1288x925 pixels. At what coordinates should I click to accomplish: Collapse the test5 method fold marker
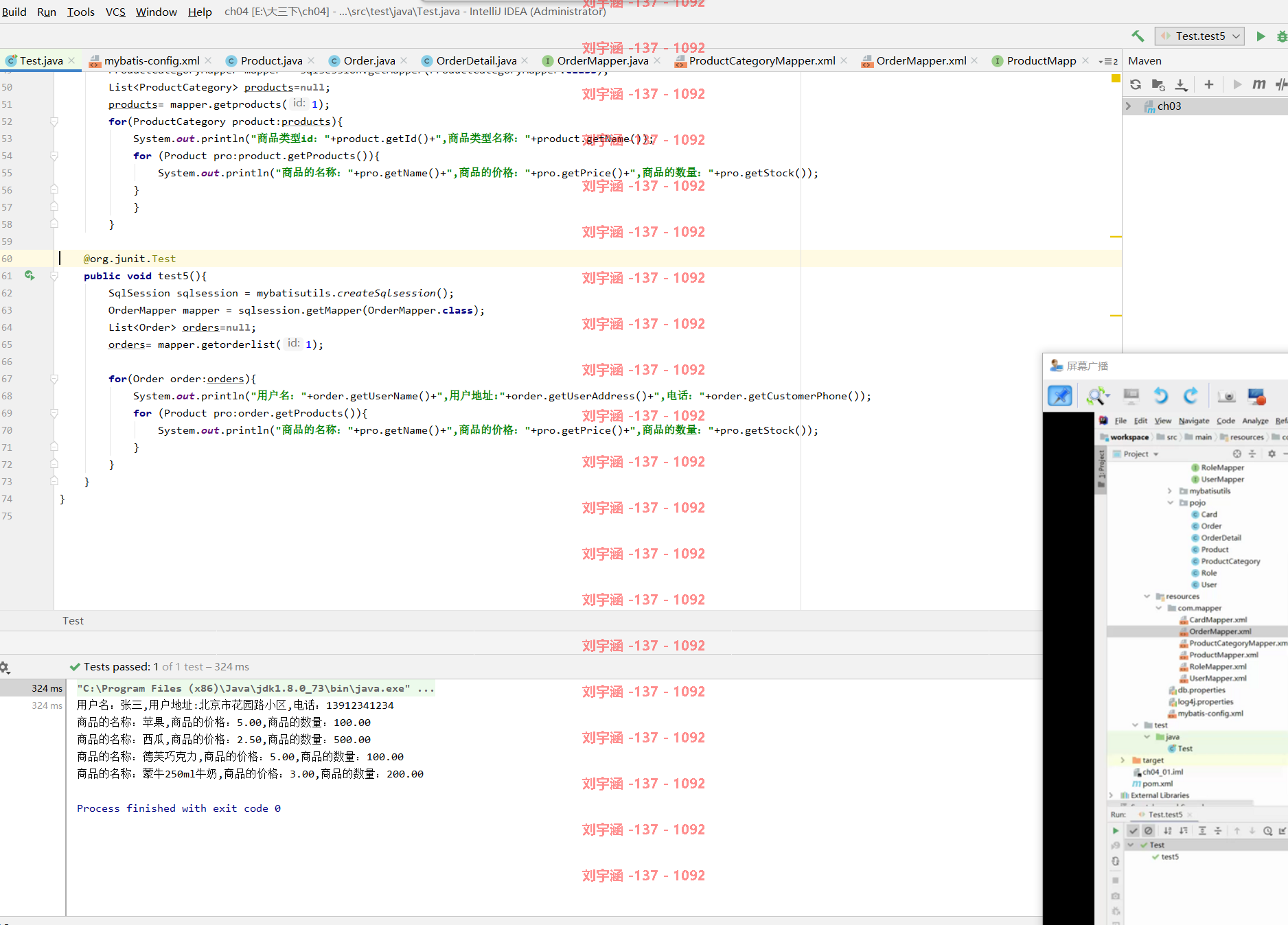[x=54, y=276]
